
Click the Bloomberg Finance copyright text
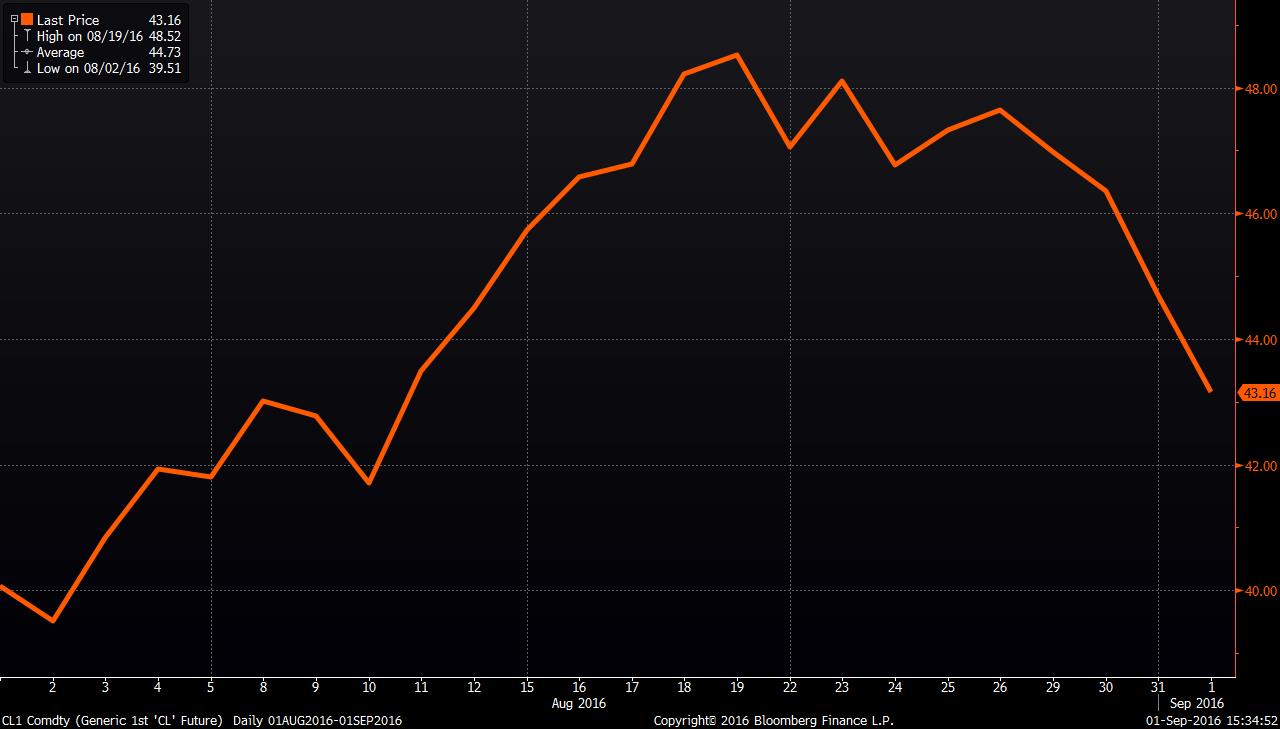click(773, 720)
